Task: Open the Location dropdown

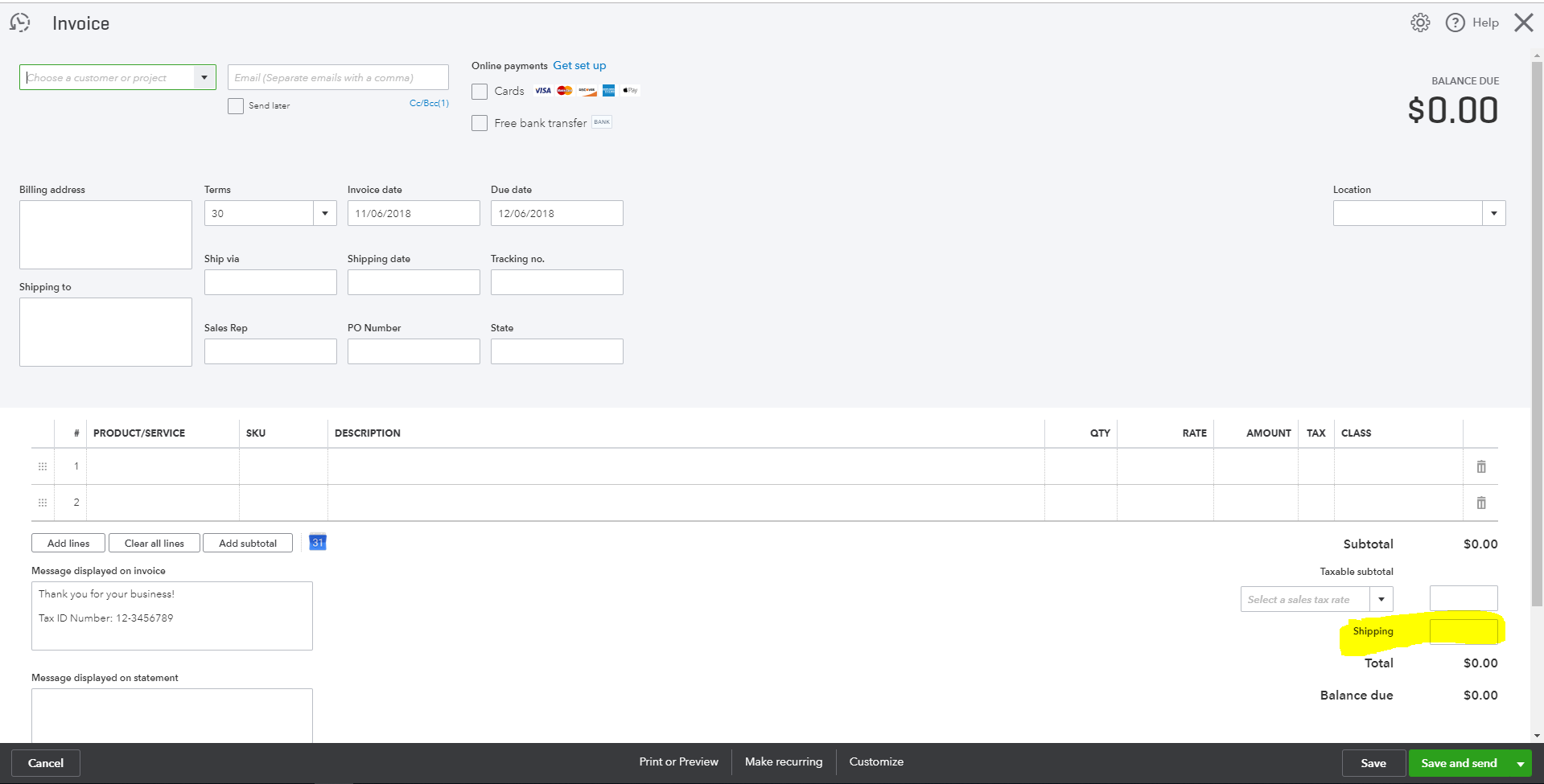Action: pos(1493,213)
